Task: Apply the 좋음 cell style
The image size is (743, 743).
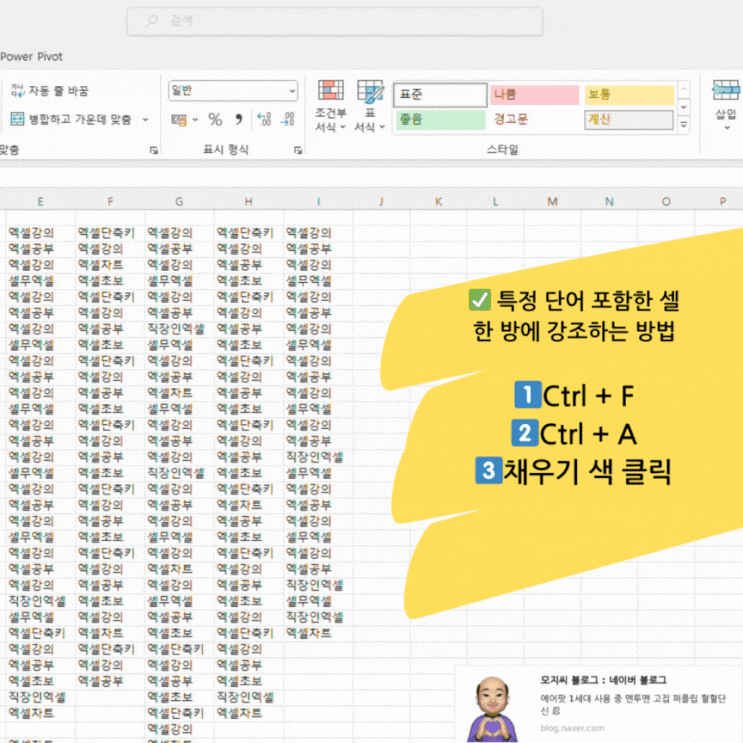Action: pos(440,119)
